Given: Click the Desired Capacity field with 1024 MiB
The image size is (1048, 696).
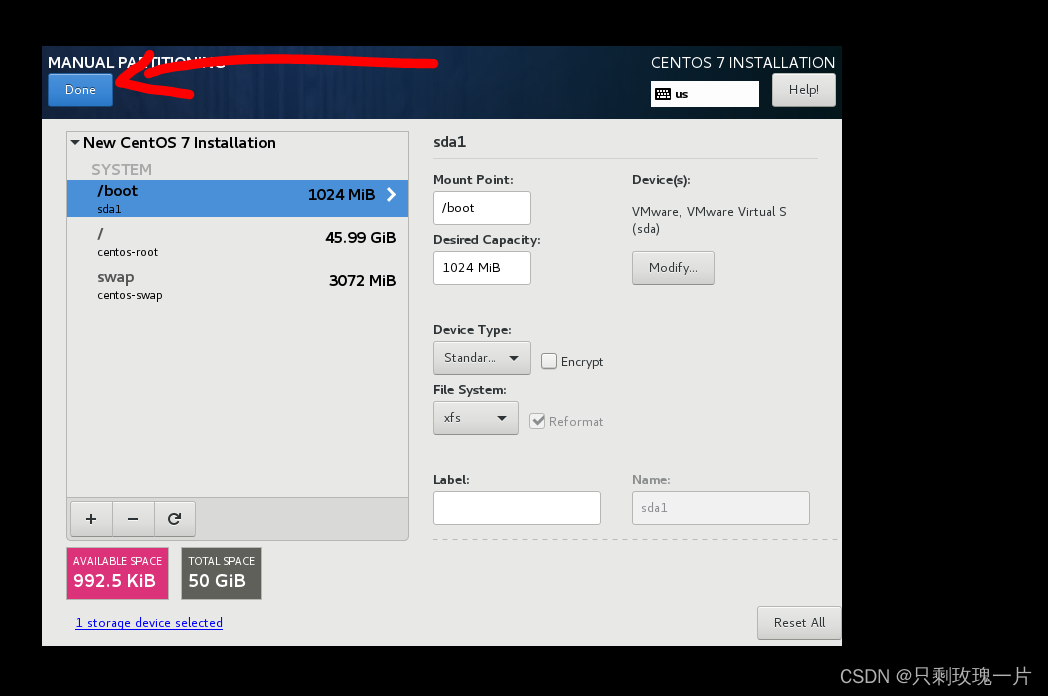Looking at the screenshot, I should pyautogui.click(x=482, y=267).
